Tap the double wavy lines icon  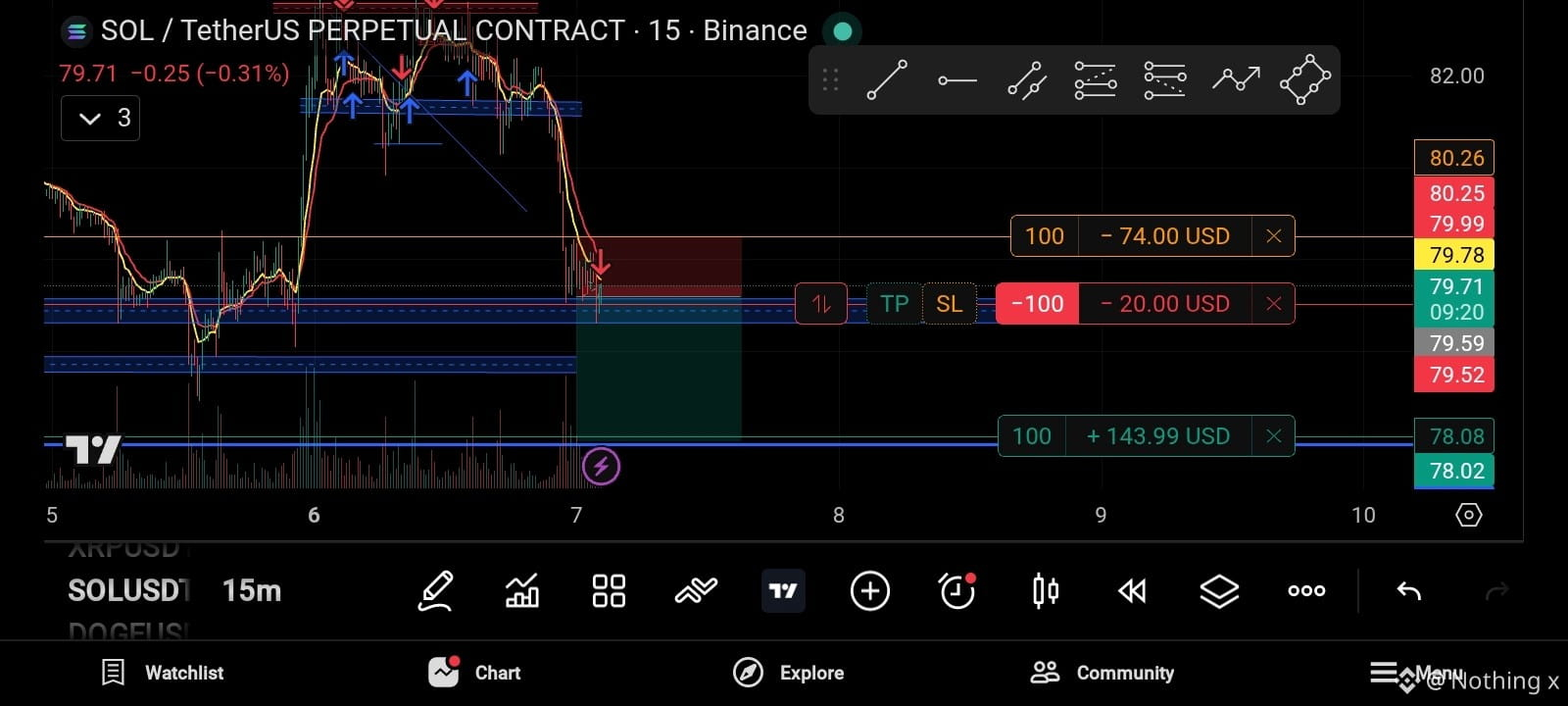696,591
